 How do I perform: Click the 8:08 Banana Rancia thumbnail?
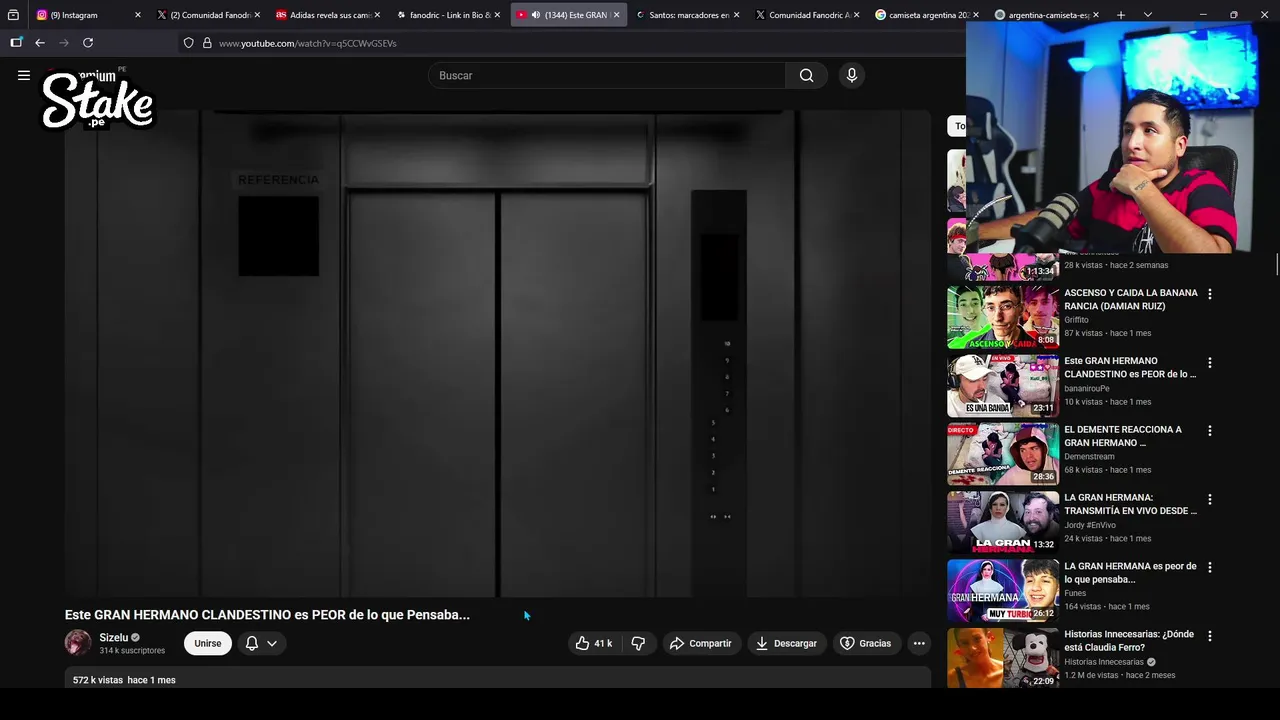click(1003, 317)
